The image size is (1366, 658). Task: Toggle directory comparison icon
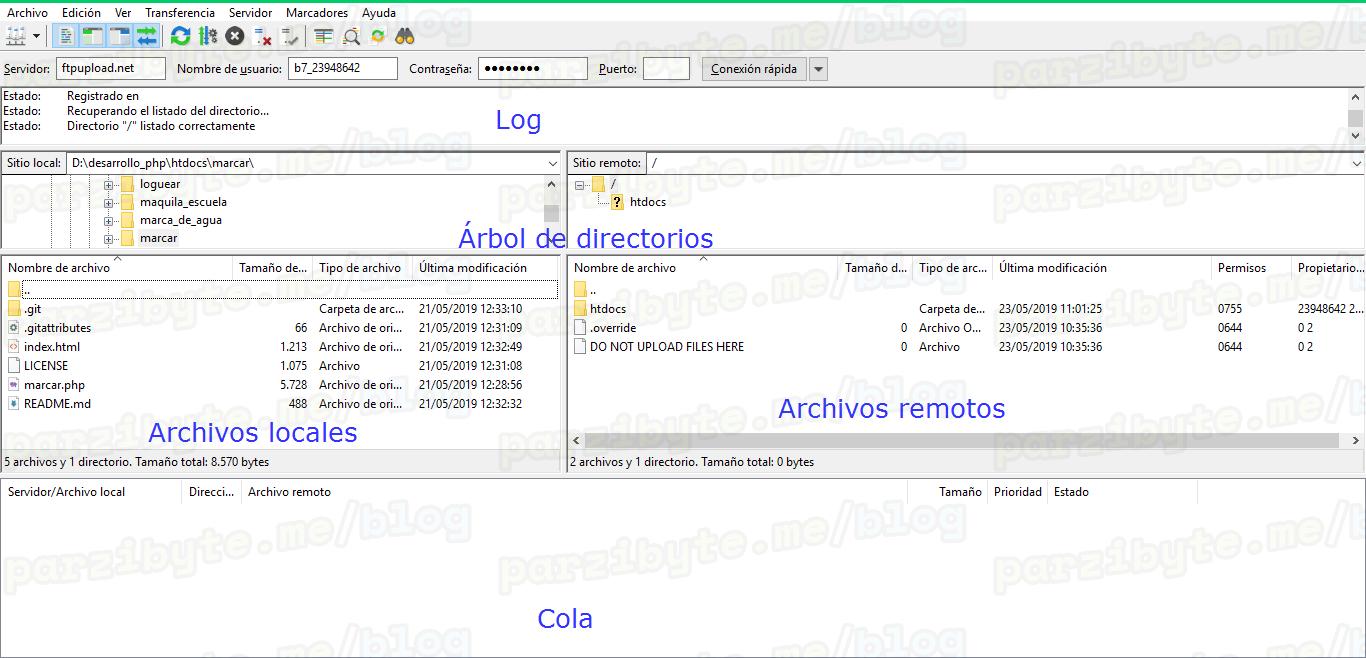coord(351,36)
